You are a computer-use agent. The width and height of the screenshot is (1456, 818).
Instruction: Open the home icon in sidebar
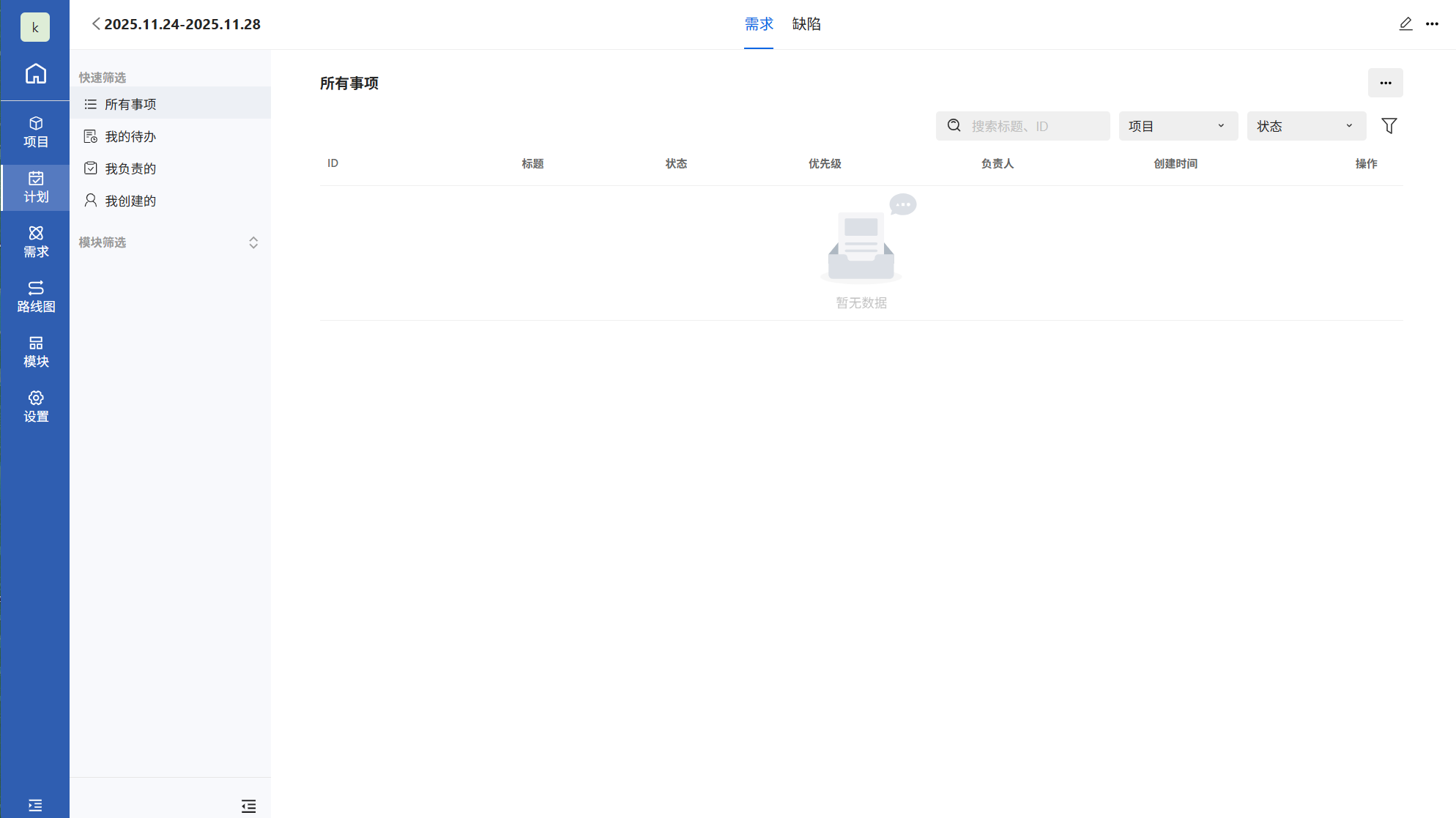(x=35, y=74)
